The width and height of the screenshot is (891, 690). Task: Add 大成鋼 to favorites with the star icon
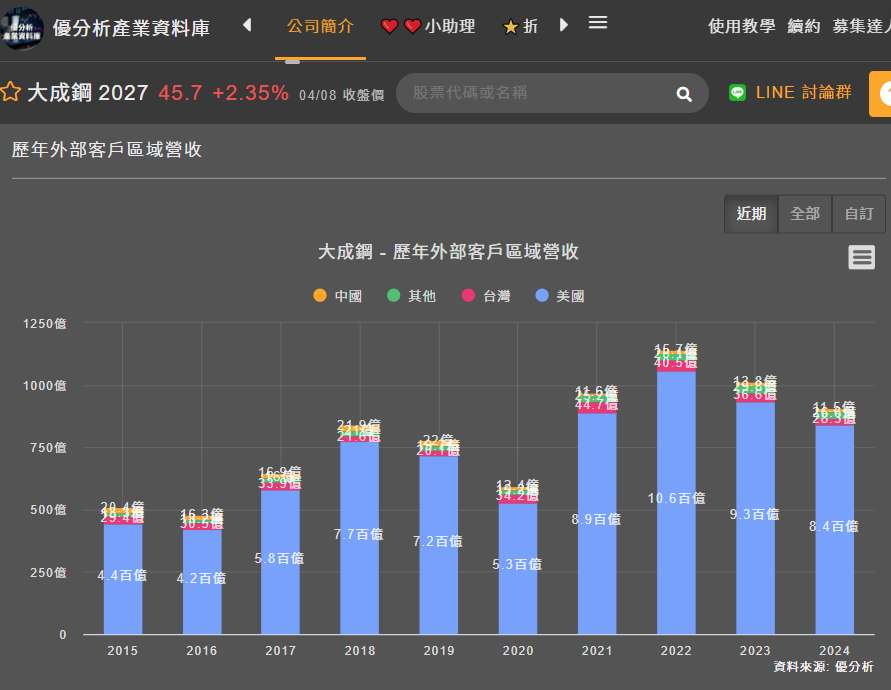10,92
